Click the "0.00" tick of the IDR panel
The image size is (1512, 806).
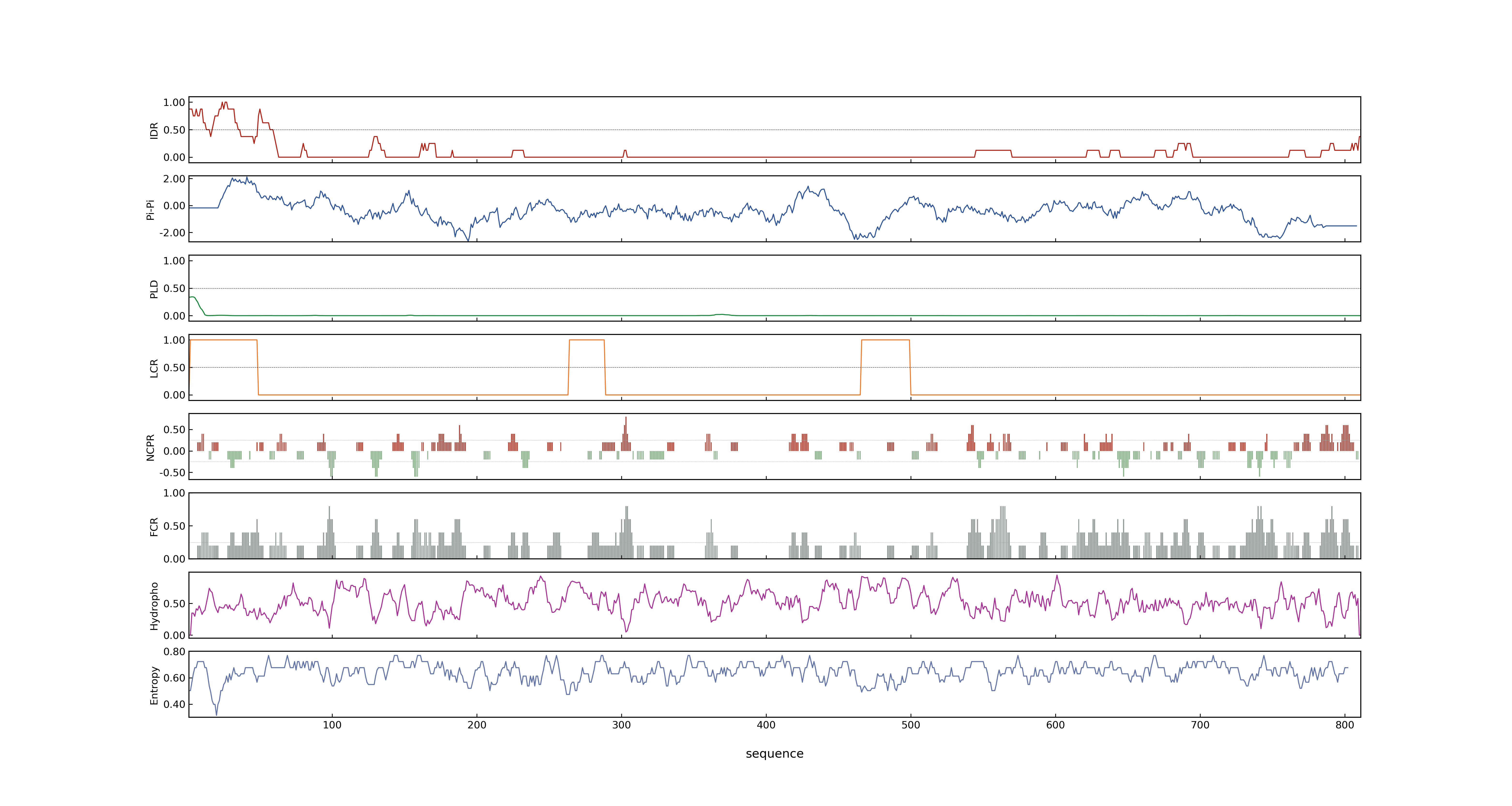[174, 157]
